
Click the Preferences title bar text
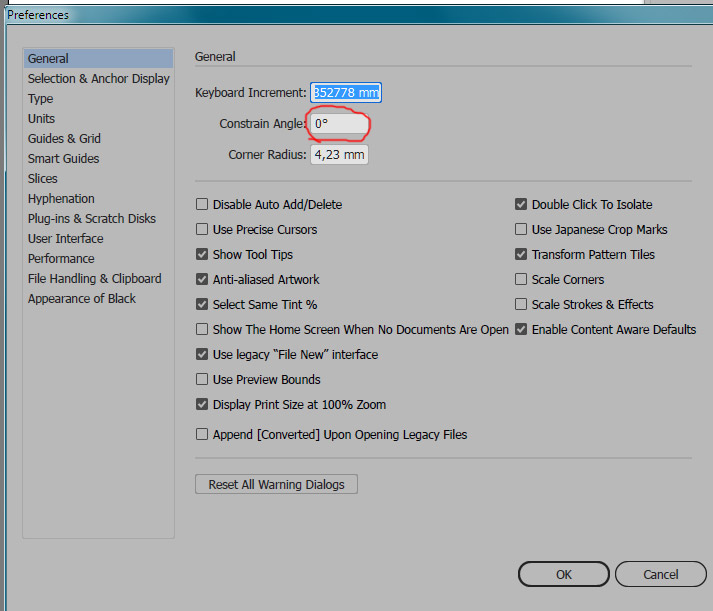(38, 15)
